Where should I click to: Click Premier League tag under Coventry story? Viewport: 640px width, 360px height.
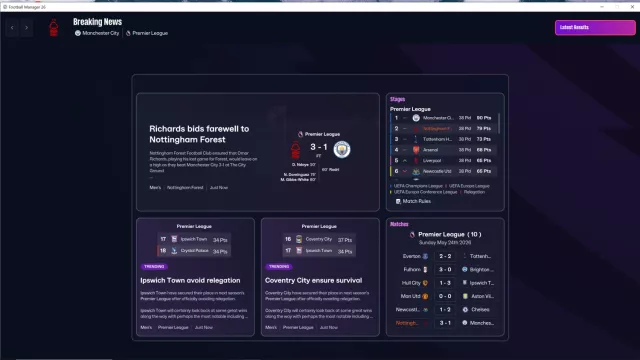(298, 327)
